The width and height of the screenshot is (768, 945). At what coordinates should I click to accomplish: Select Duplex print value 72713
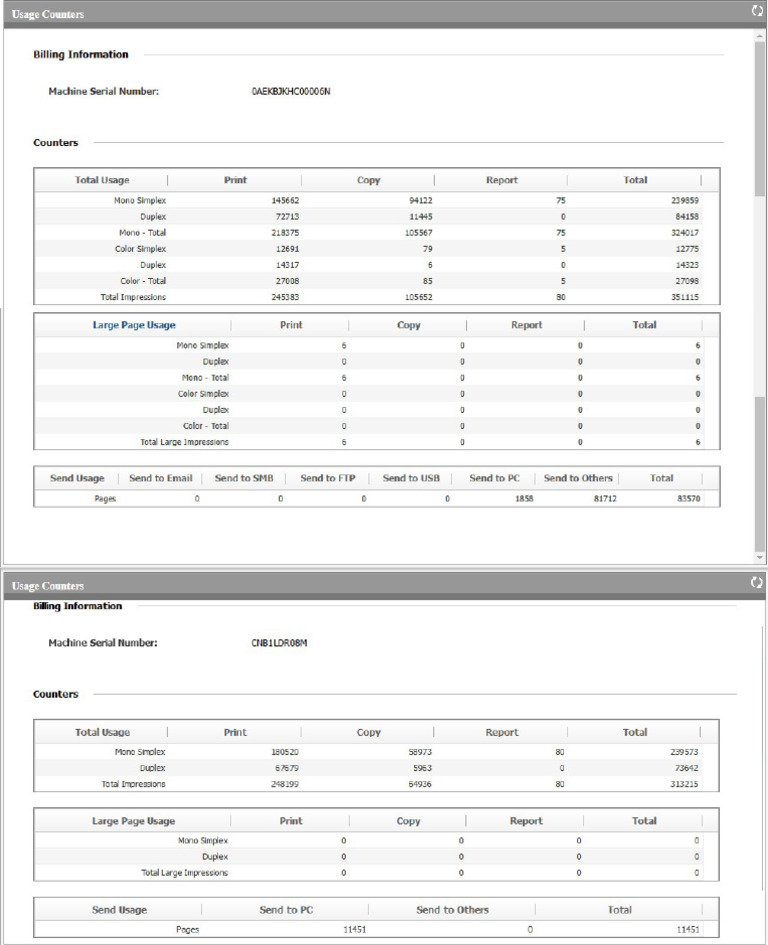coord(288,216)
